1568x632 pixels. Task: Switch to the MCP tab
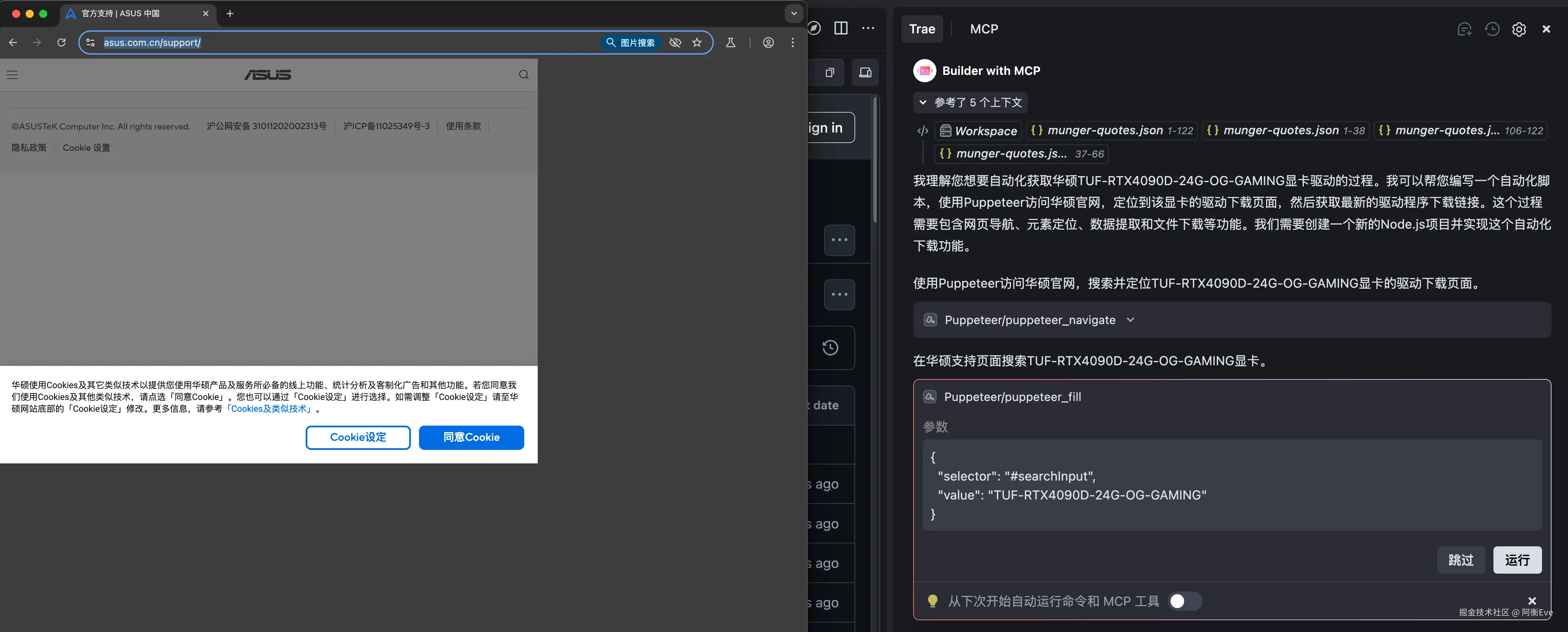[x=984, y=29]
